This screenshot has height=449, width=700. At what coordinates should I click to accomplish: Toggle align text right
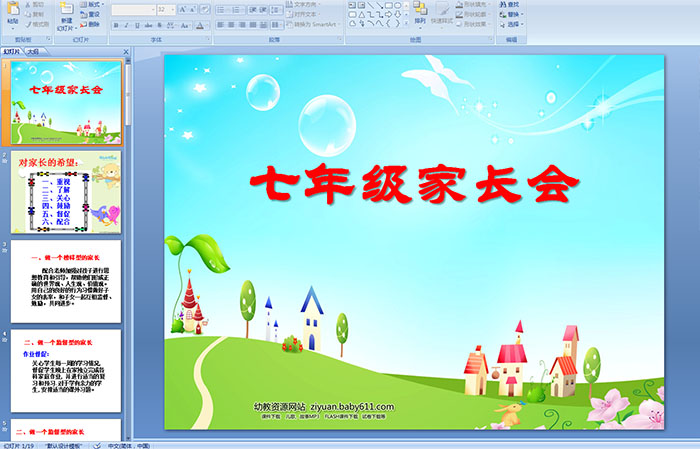(x=242, y=25)
